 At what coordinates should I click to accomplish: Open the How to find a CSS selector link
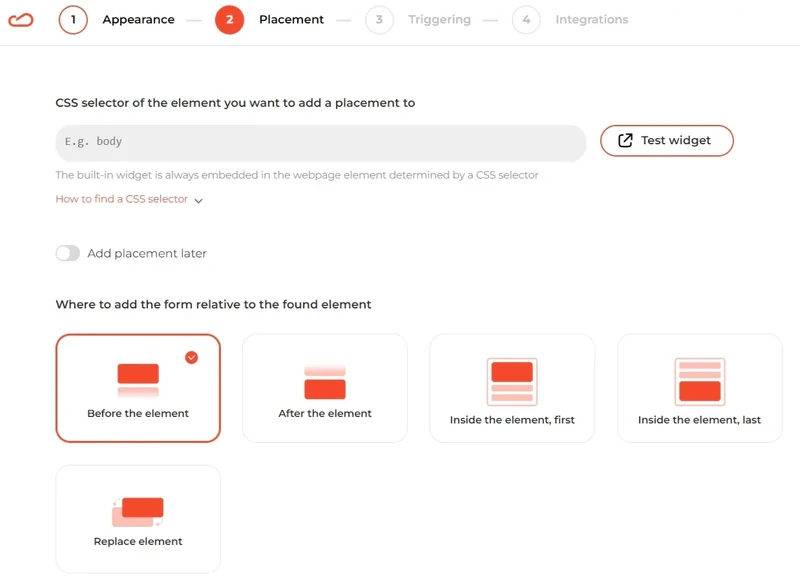point(120,199)
